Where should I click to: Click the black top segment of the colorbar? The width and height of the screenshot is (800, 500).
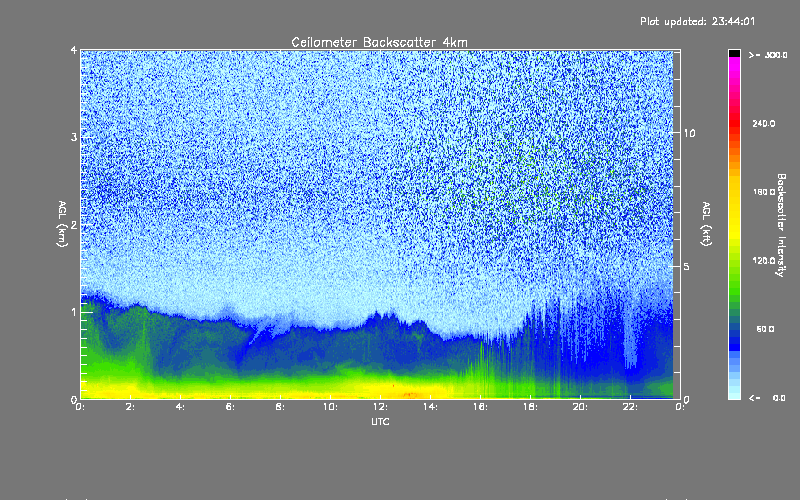tap(734, 53)
